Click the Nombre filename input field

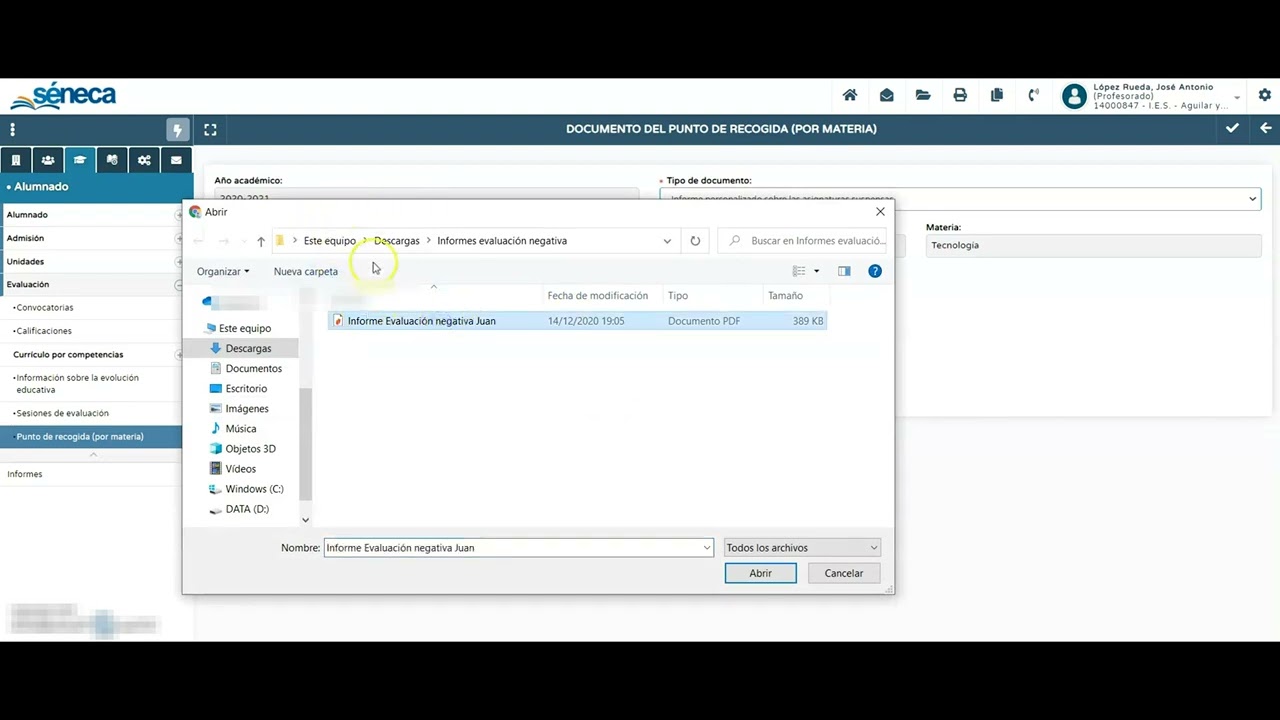click(512, 548)
